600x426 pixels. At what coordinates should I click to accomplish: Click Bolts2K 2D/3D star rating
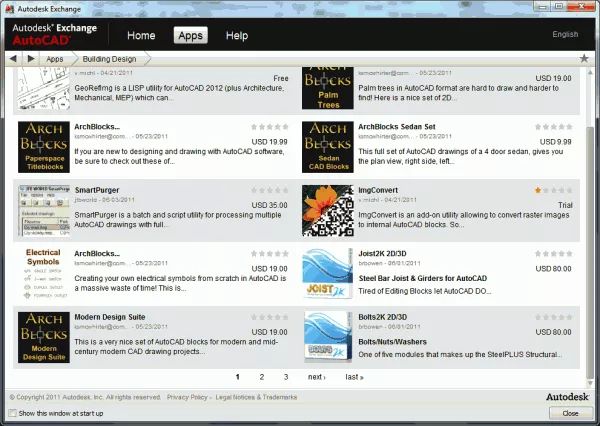tap(553, 317)
